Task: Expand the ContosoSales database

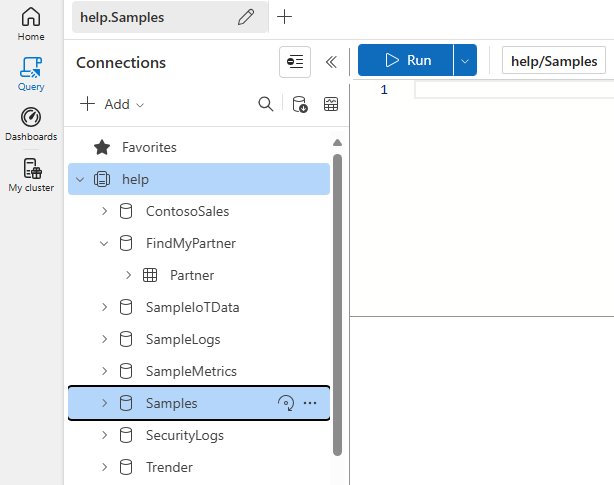Action: (x=104, y=211)
